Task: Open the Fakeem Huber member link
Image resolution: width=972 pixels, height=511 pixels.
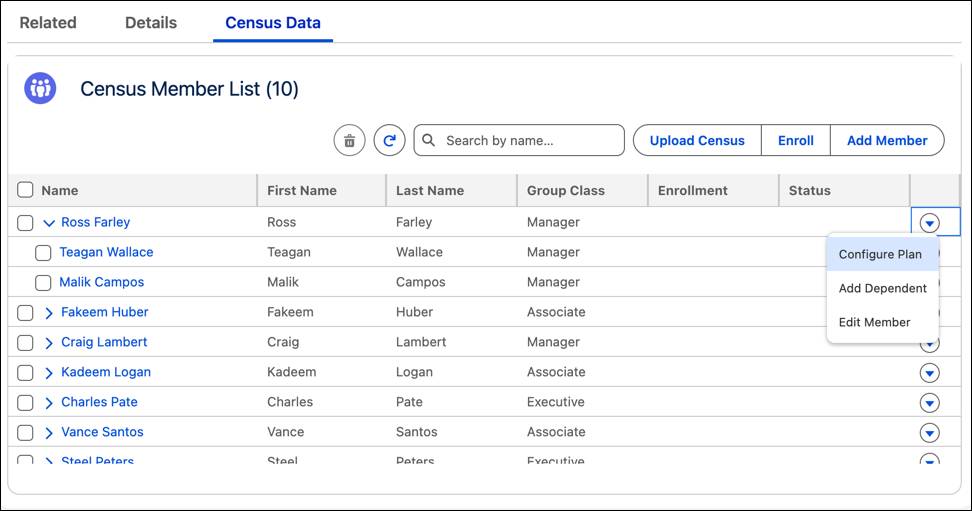Action: pos(105,312)
